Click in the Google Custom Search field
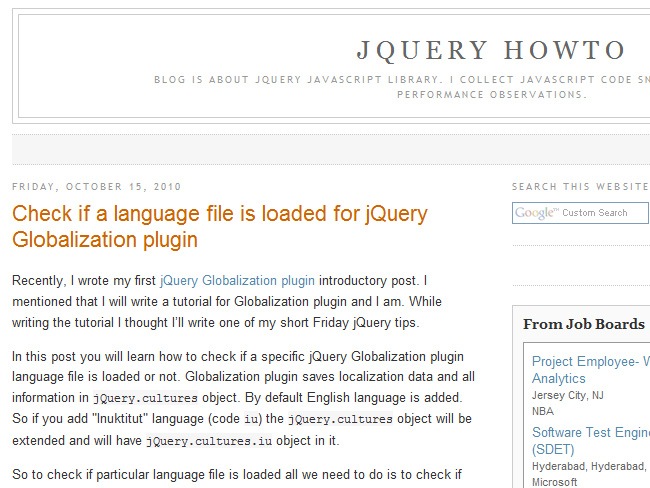The height and width of the screenshot is (488, 650). [x=580, y=213]
